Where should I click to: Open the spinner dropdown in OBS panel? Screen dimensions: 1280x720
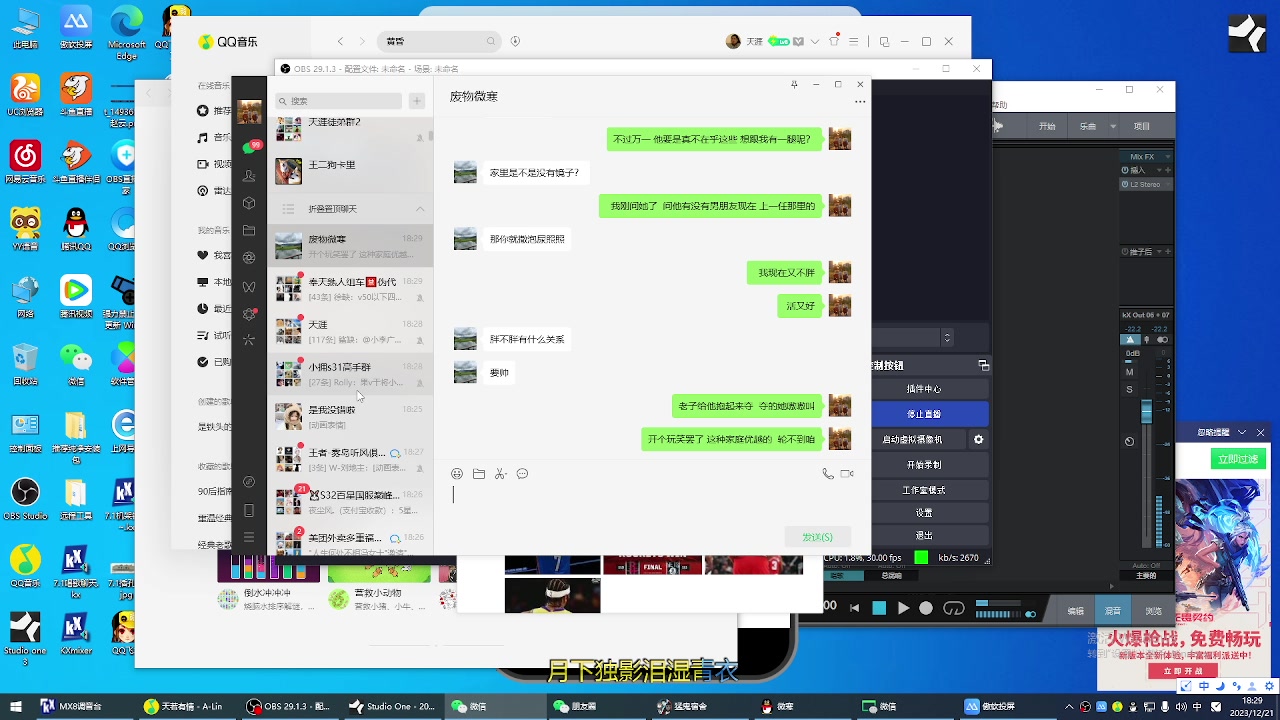click(x=947, y=339)
